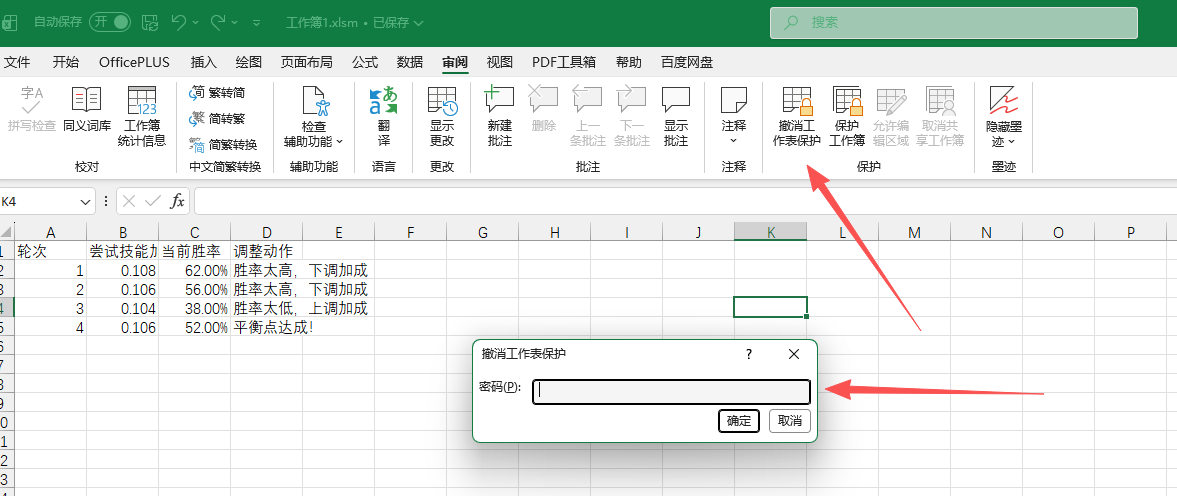This screenshot has height=496, width=1177.
Task: Click the save icon in title bar
Action: [x=150, y=23]
